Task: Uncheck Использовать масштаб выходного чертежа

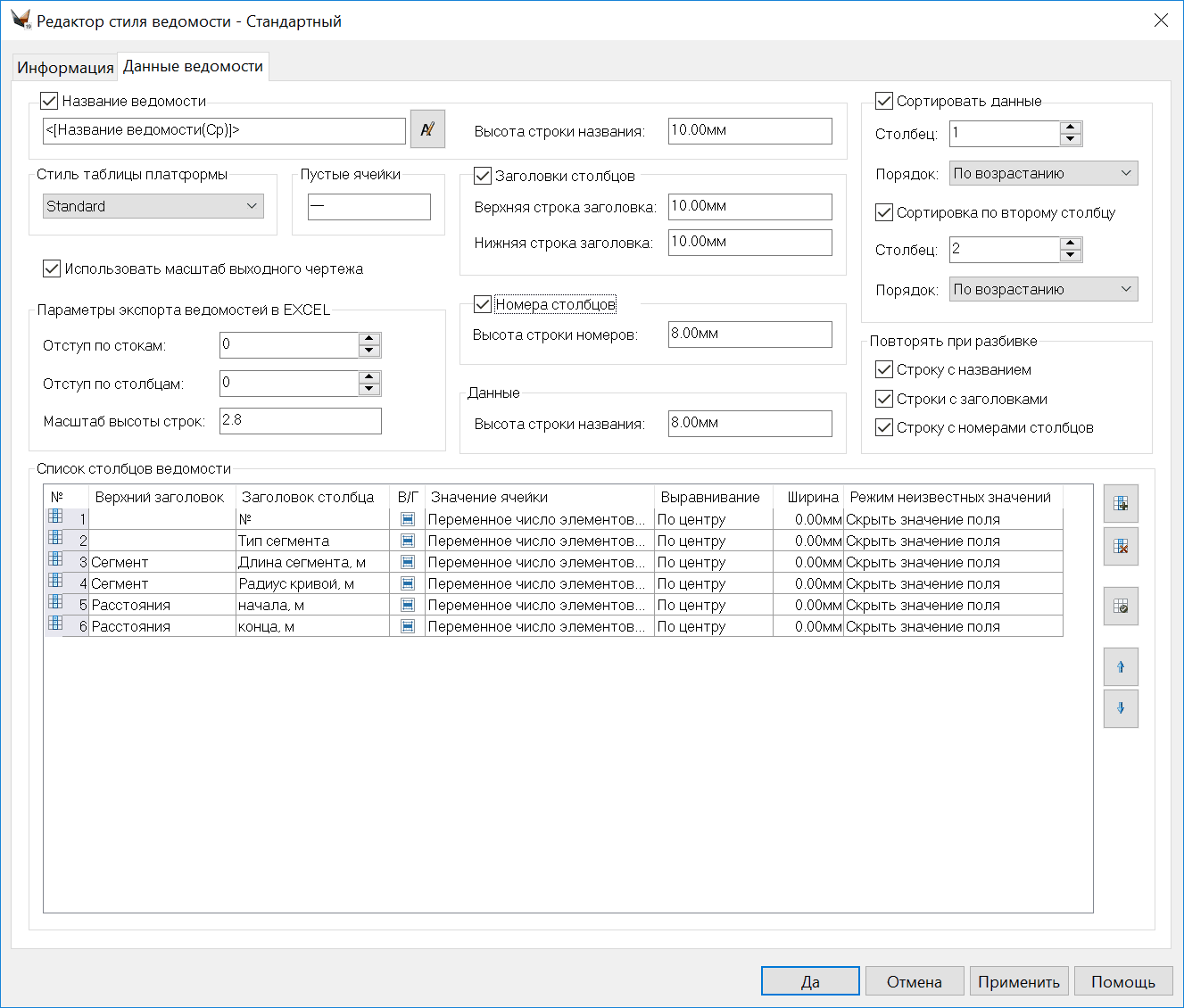Action: coord(52,269)
